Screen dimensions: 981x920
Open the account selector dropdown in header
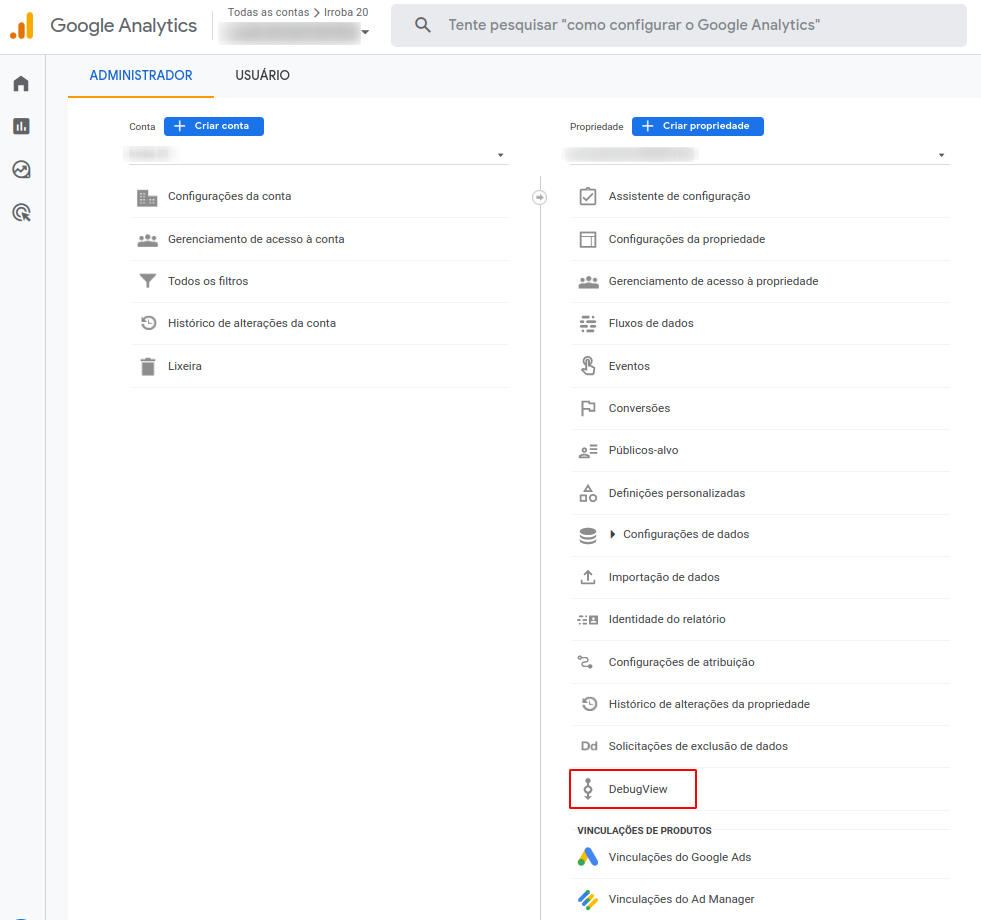[365, 32]
